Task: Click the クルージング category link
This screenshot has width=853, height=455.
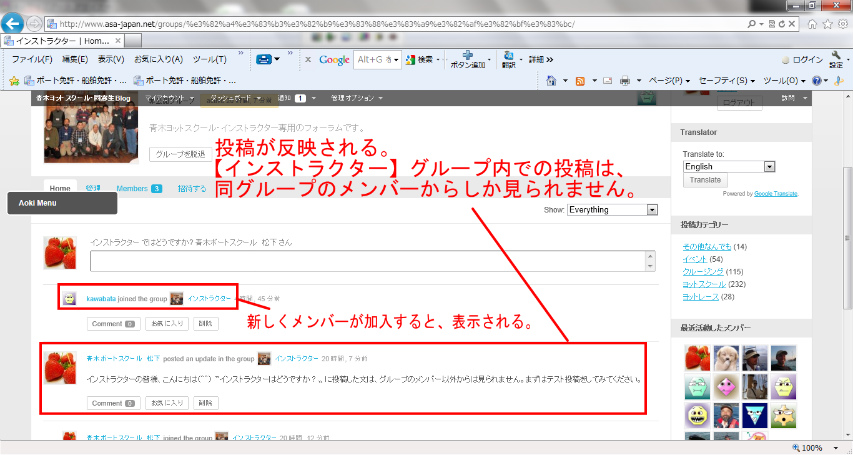Action: click(x=703, y=272)
